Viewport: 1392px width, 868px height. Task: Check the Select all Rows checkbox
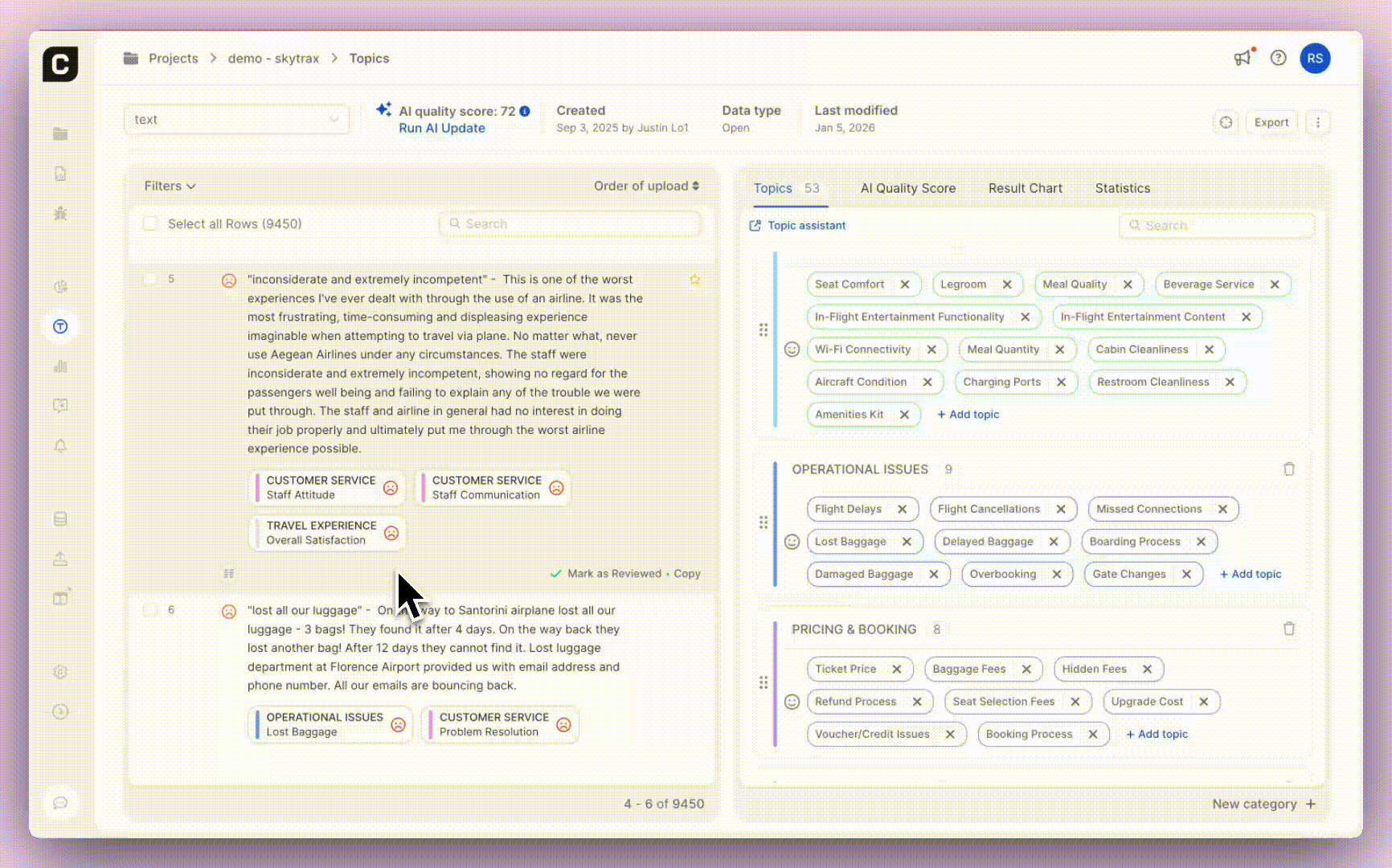(x=150, y=224)
